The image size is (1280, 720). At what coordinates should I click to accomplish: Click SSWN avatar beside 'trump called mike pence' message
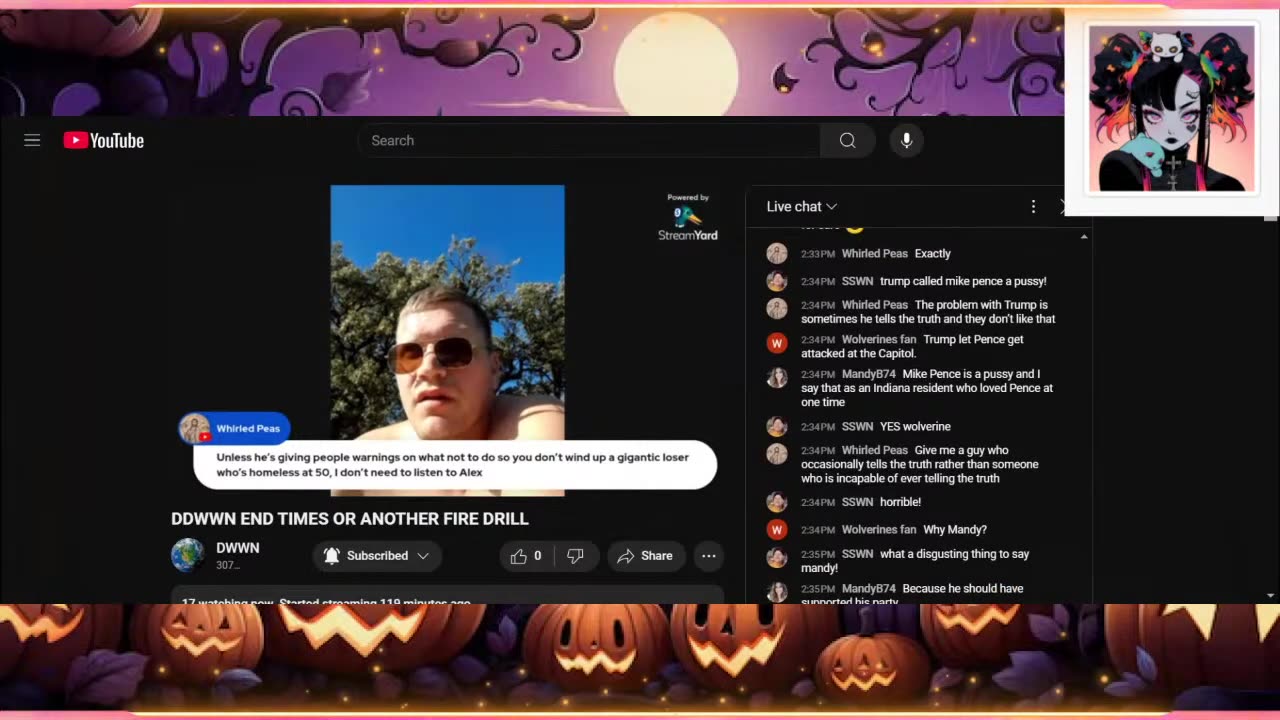tap(777, 282)
